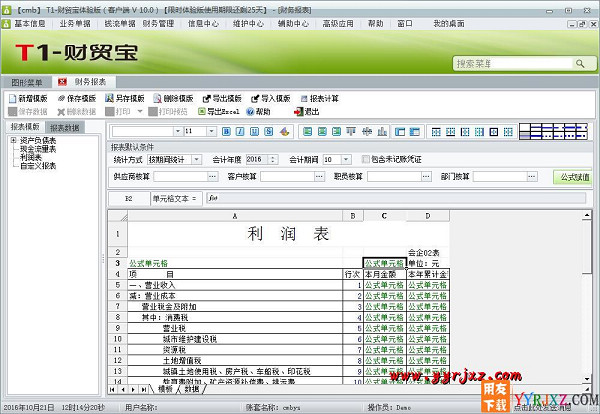Open 客户核算 lookup button

coord(319,176)
